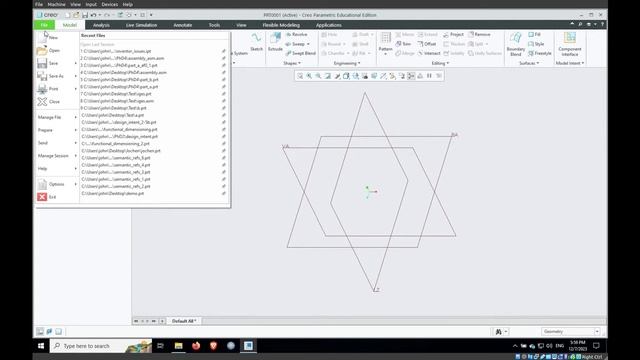Select the Project tool
The height and width of the screenshot is (360, 640).
click(453, 35)
